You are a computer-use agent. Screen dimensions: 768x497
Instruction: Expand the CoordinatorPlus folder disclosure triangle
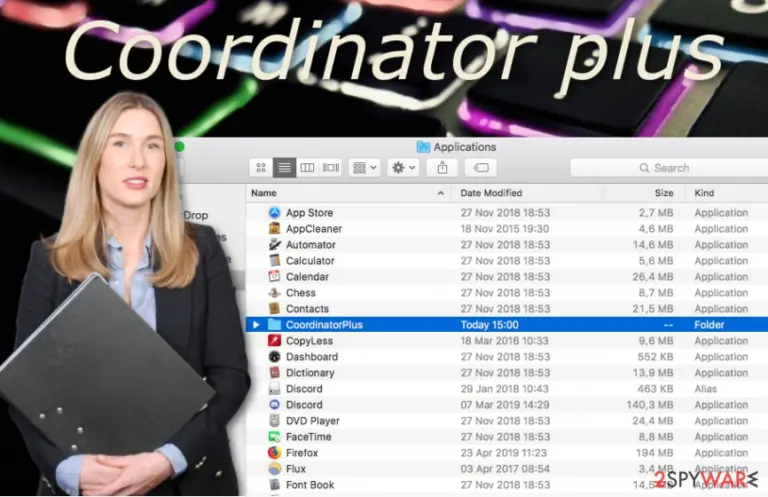point(256,325)
